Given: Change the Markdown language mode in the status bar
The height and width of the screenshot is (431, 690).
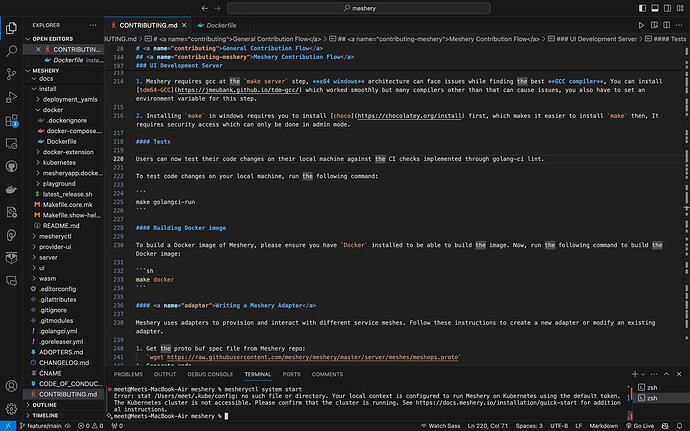Looking at the screenshot, I should click(x=603, y=426).
